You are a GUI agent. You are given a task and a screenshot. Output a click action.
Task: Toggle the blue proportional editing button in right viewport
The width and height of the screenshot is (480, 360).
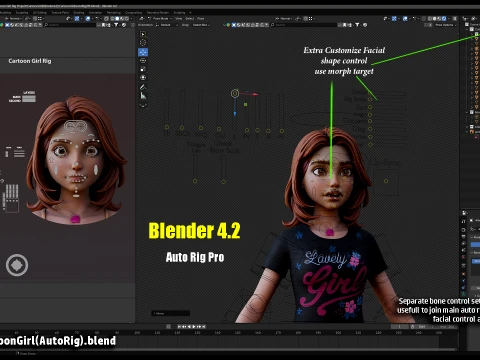pos(405,18)
